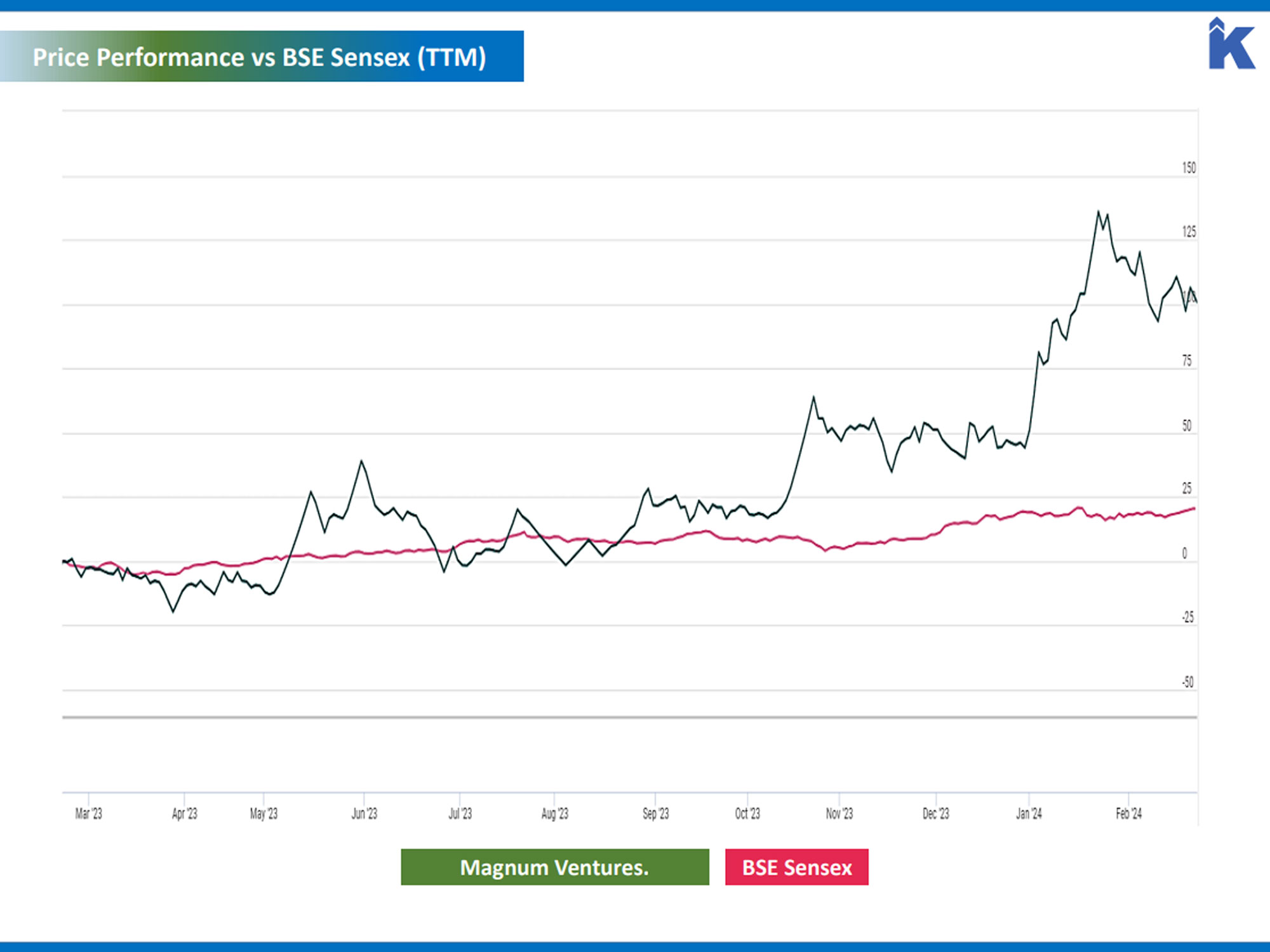This screenshot has height=952, width=1270.
Task: Select the BSE Sensex legend label
Action: point(796,867)
